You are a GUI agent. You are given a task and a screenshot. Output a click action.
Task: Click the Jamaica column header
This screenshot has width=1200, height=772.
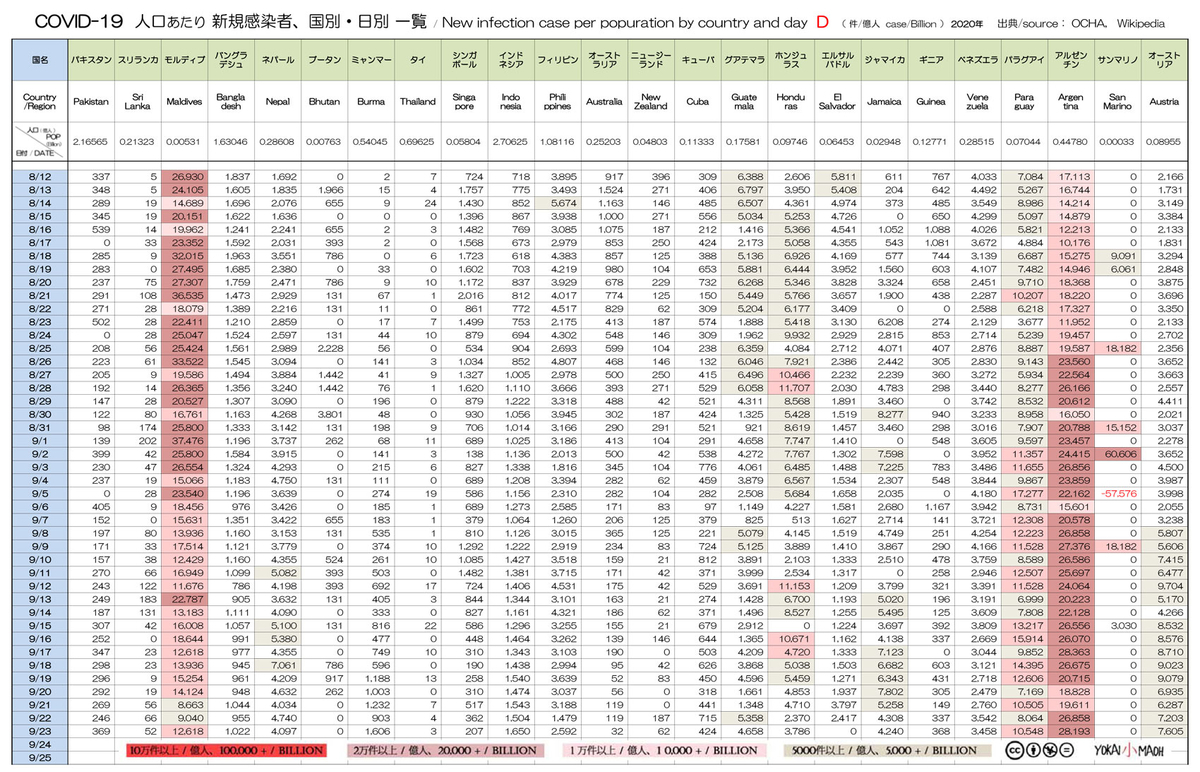point(884,102)
